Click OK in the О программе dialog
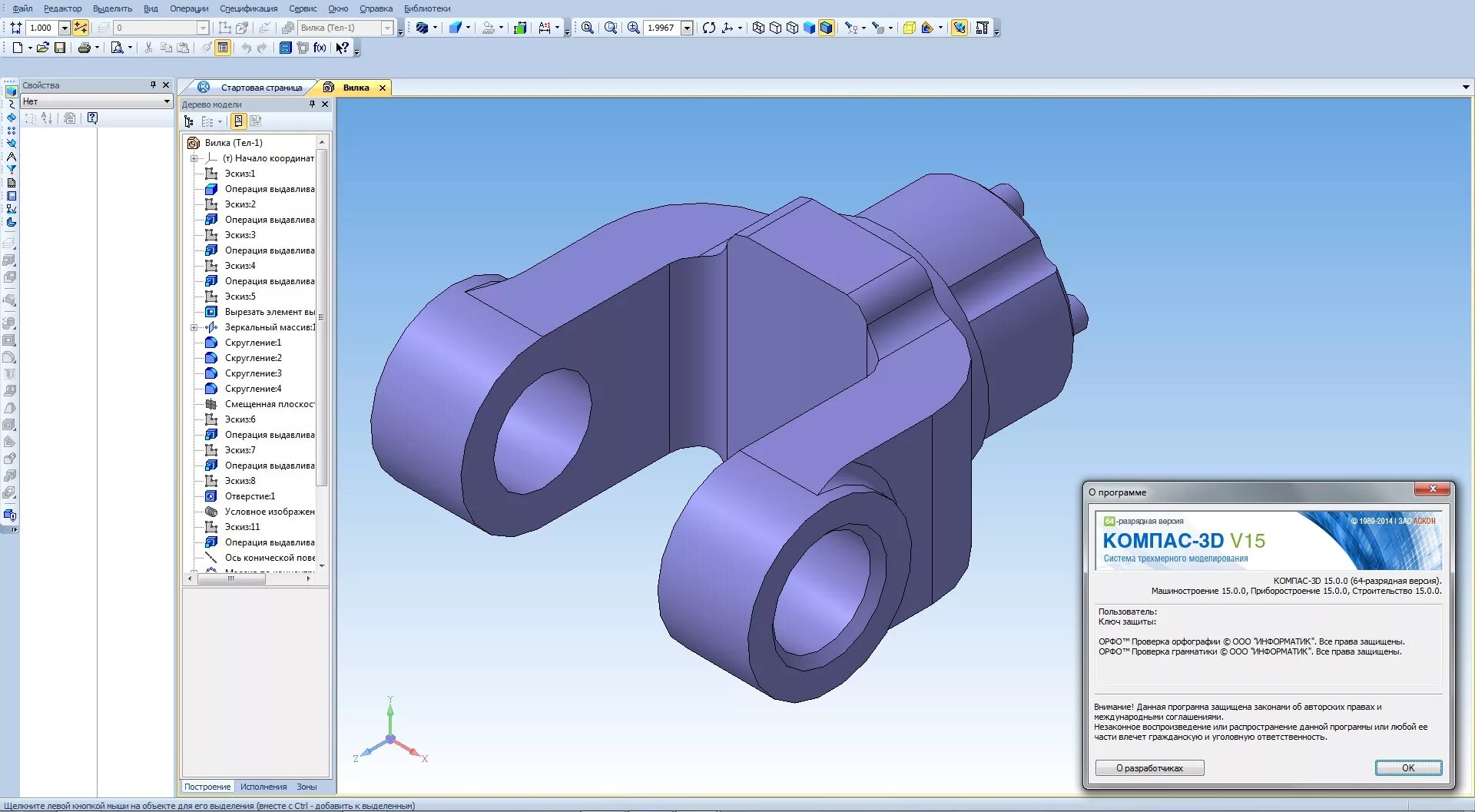1475x812 pixels. [x=1408, y=768]
